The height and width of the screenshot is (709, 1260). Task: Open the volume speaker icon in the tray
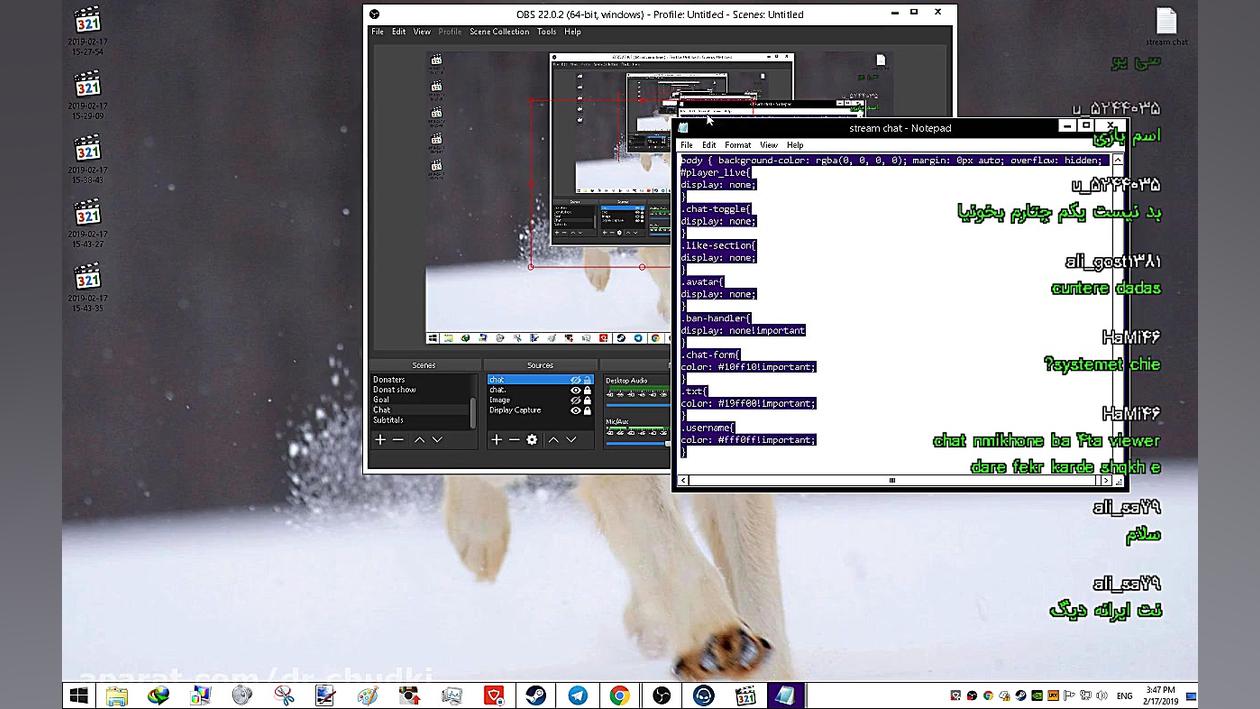coord(1102,696)
